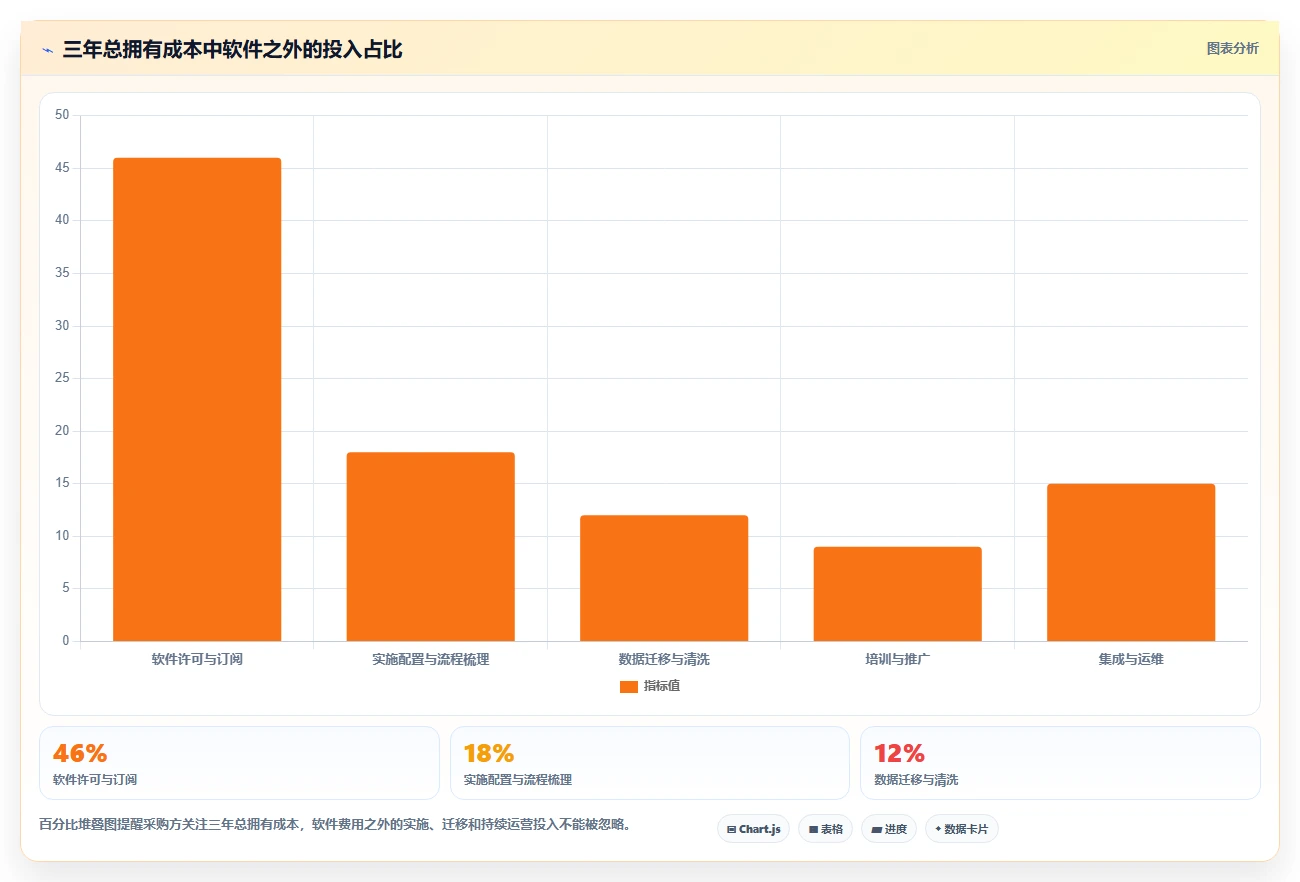The image size is (1300, 882).
Task: Click the y-axis value 25
Action: tap(62, 378)
